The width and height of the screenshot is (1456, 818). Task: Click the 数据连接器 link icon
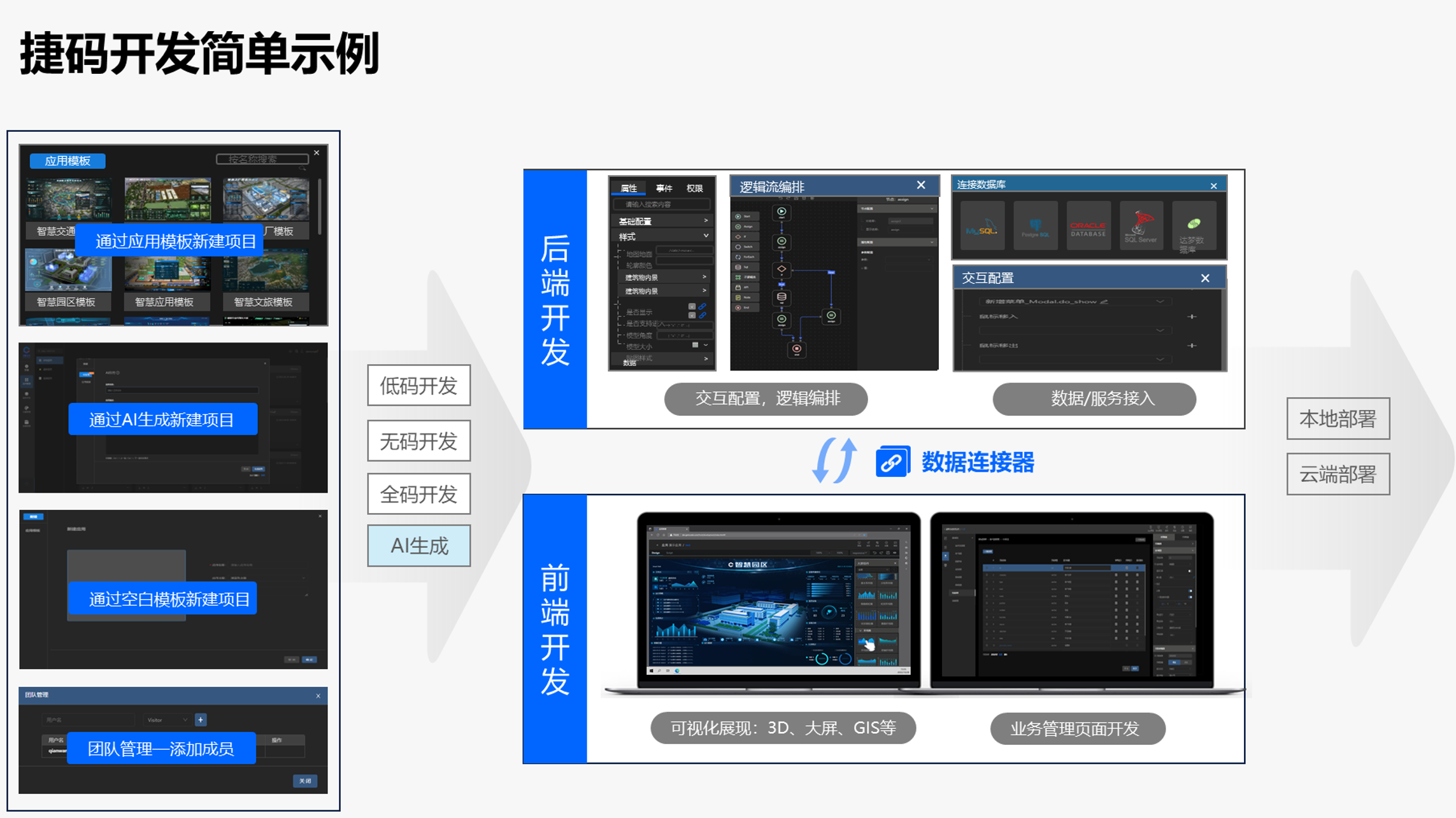(892, 462)
